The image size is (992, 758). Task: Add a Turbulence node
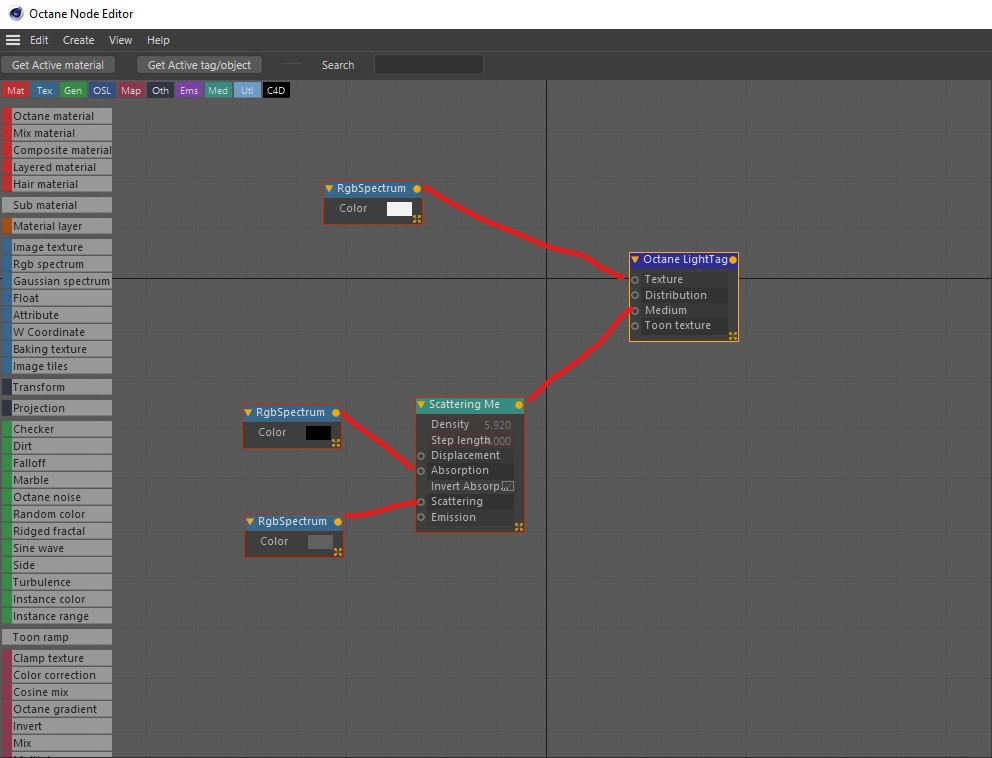click(57, 581)
